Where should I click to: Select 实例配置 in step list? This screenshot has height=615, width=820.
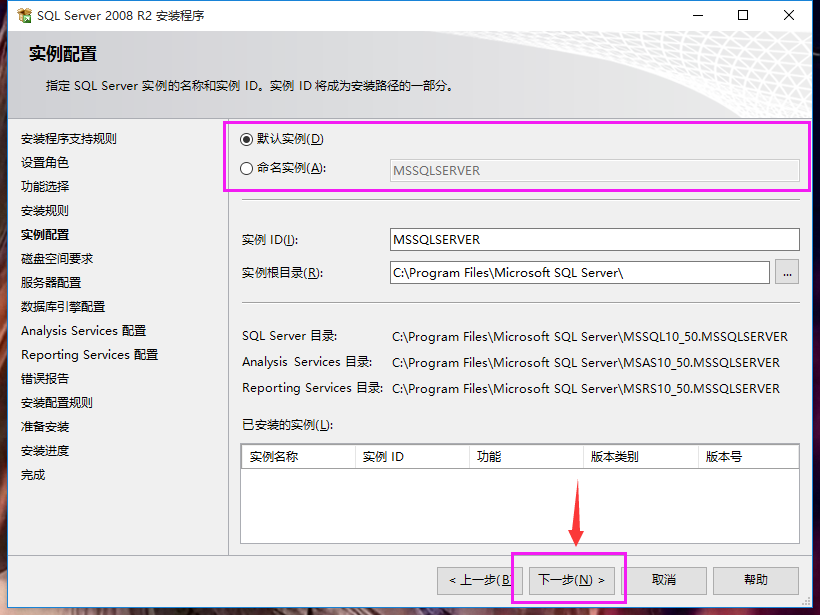(44, 235)
